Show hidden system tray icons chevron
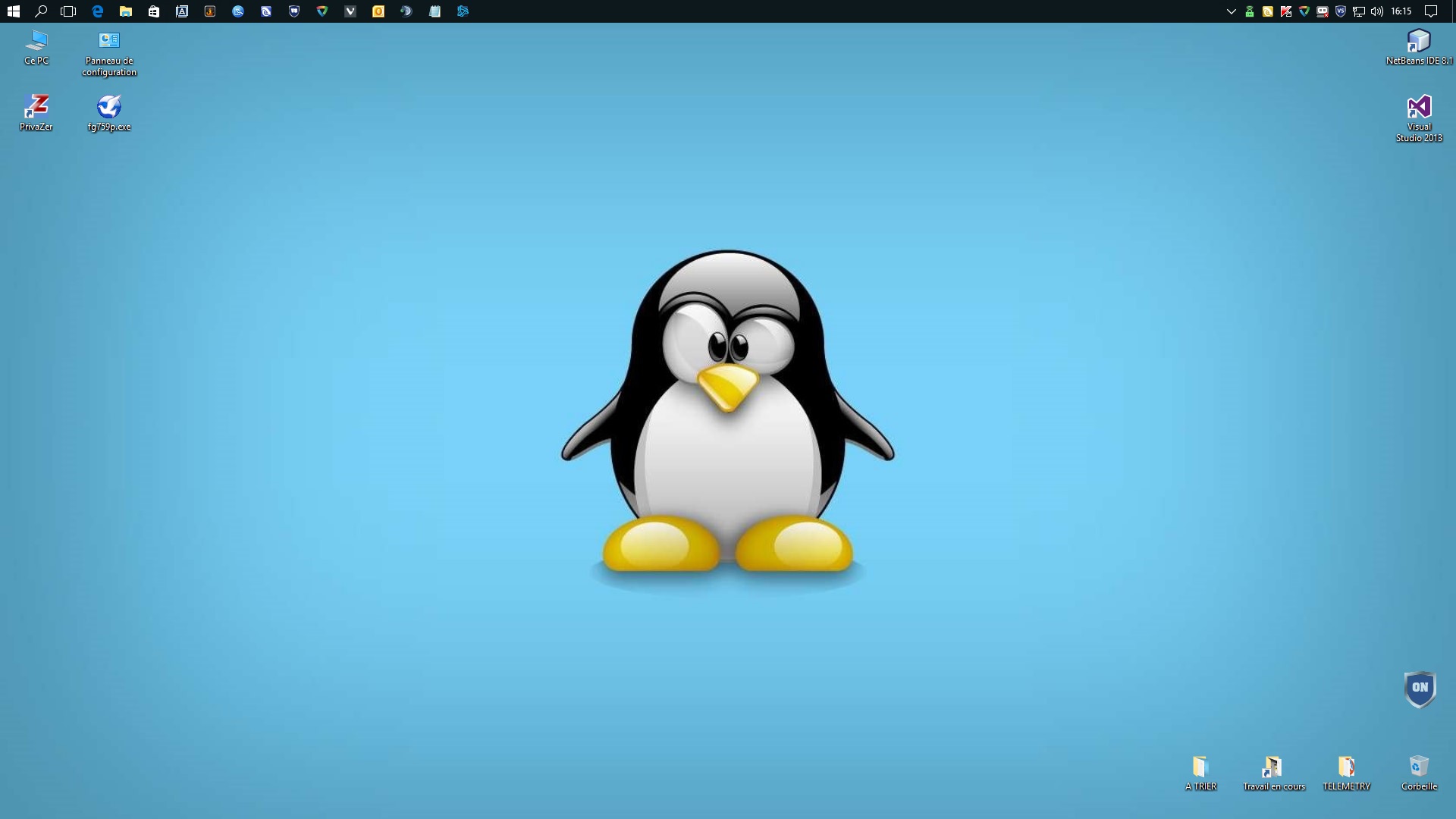The height and width of the screenshot is (819, 1456). (x=1232, y=11)
